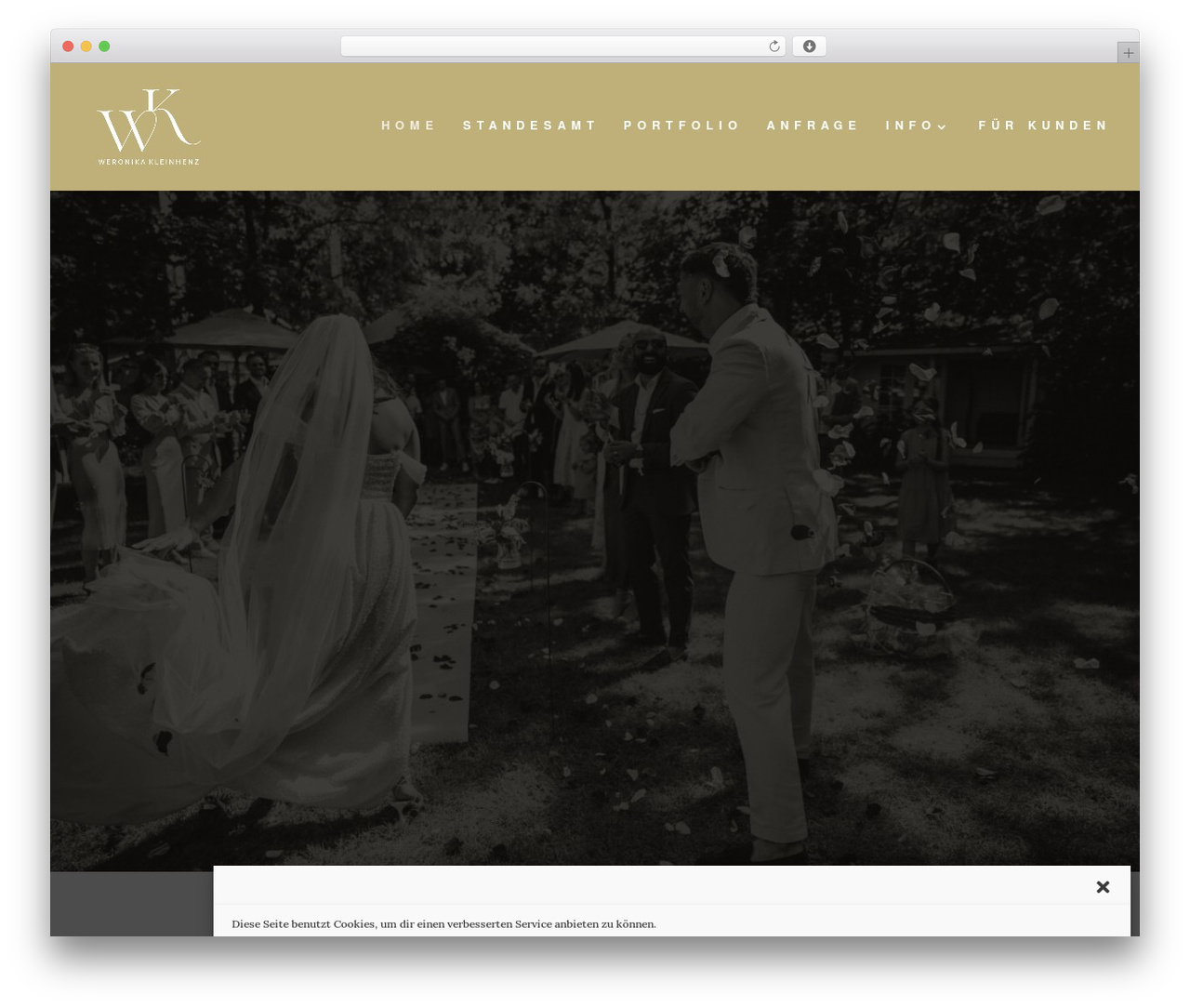
Task: Reload the page with the refresh icon
Action: tap(774, 46)
